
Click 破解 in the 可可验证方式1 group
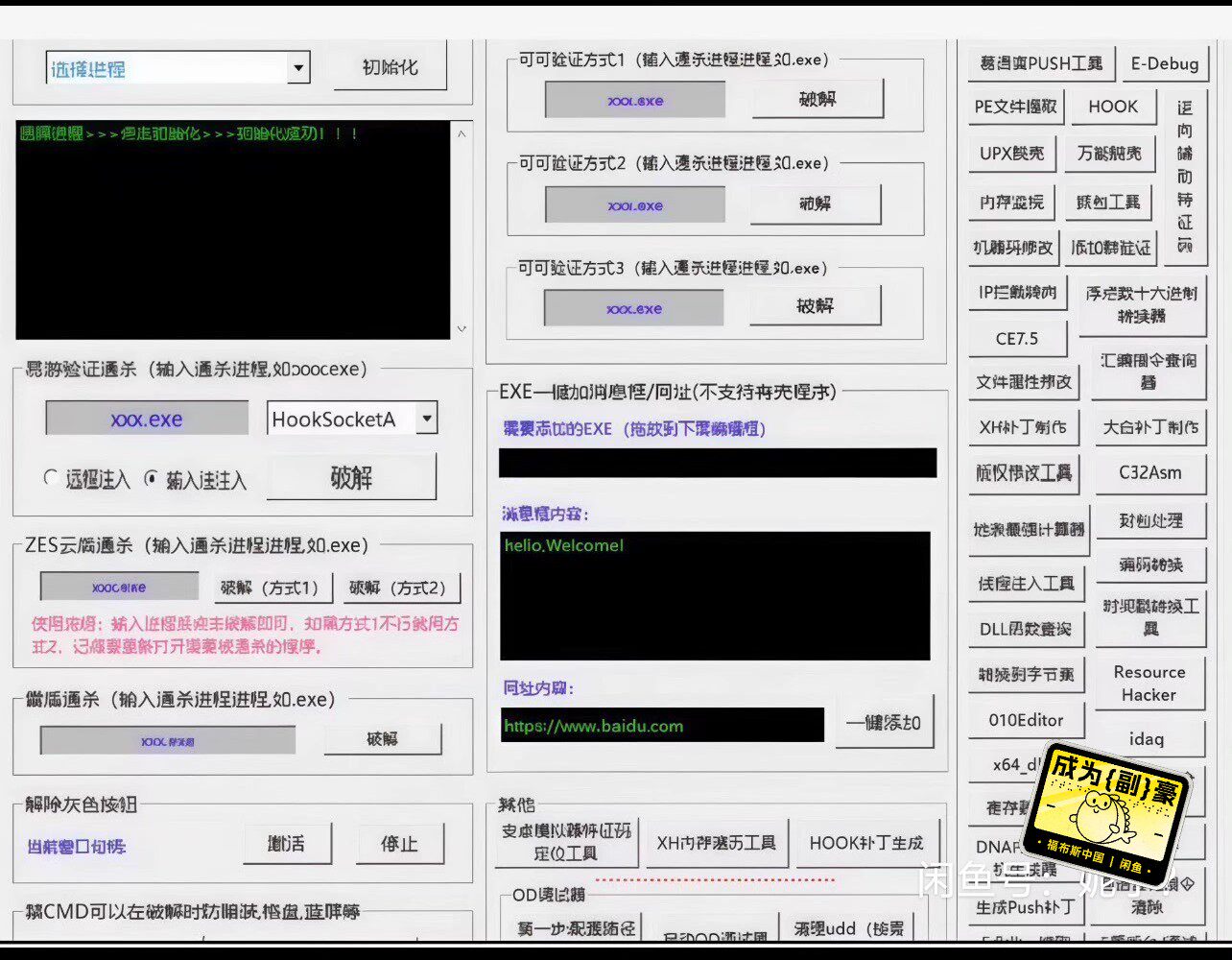(x=817, y=99)
